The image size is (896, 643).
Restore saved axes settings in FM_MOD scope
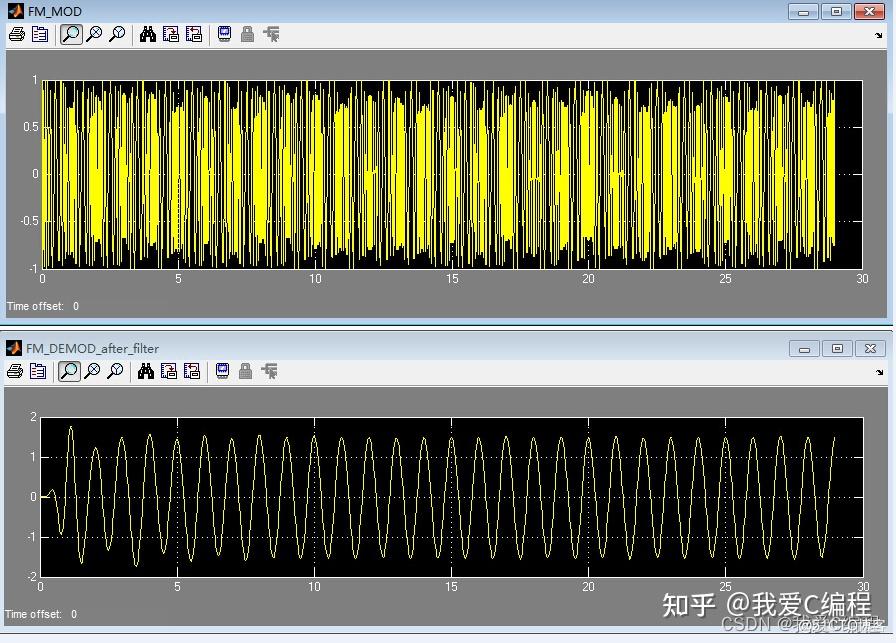click(x=194, y=34)
